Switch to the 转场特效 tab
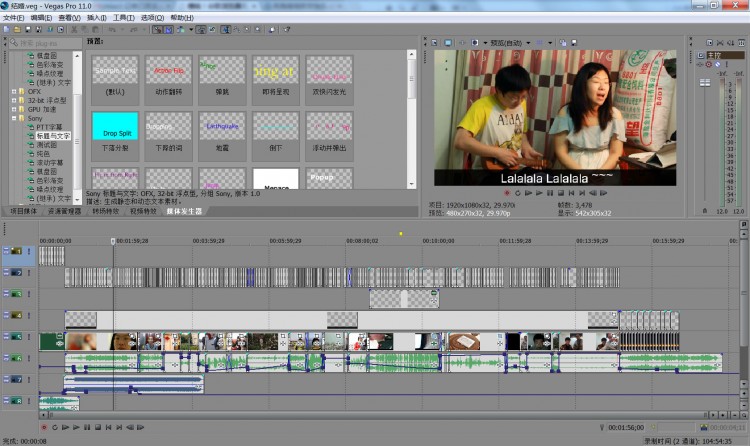This screenshot has width=750, height=446. tap(106, 211)
